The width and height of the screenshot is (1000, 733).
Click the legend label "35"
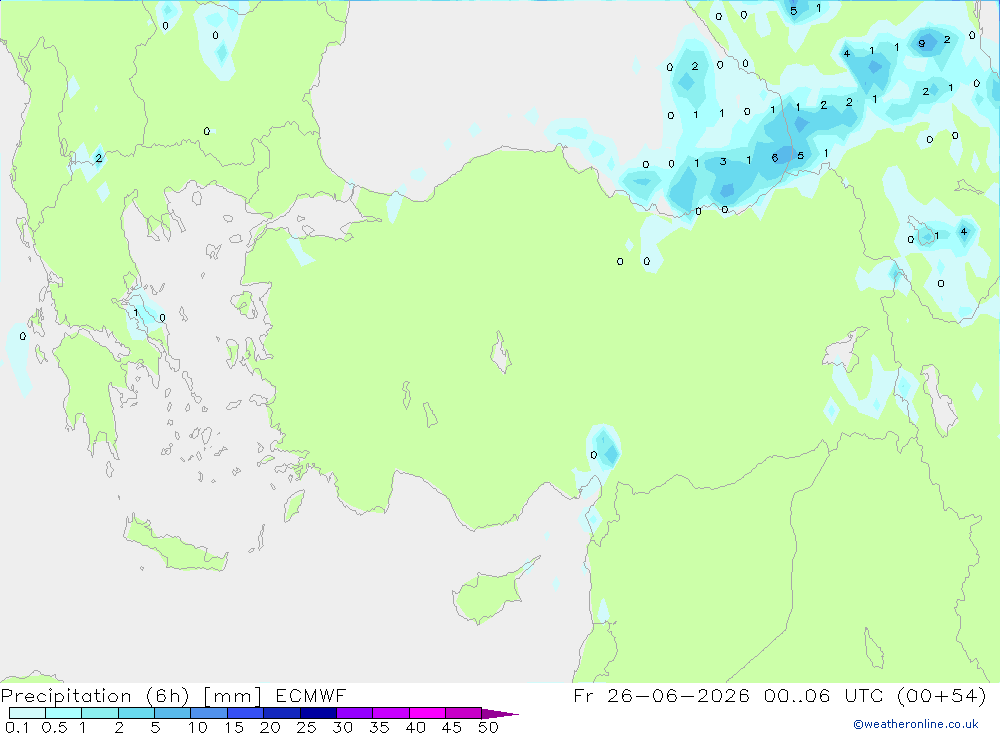379,727
